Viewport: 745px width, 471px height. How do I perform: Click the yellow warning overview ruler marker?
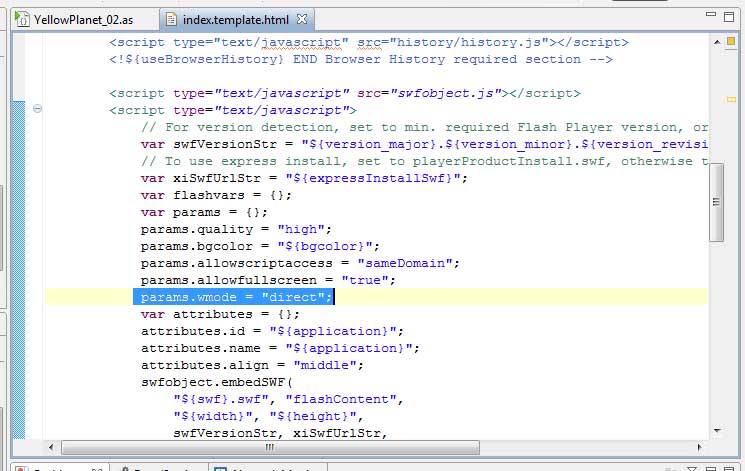(x=731, y=99)
